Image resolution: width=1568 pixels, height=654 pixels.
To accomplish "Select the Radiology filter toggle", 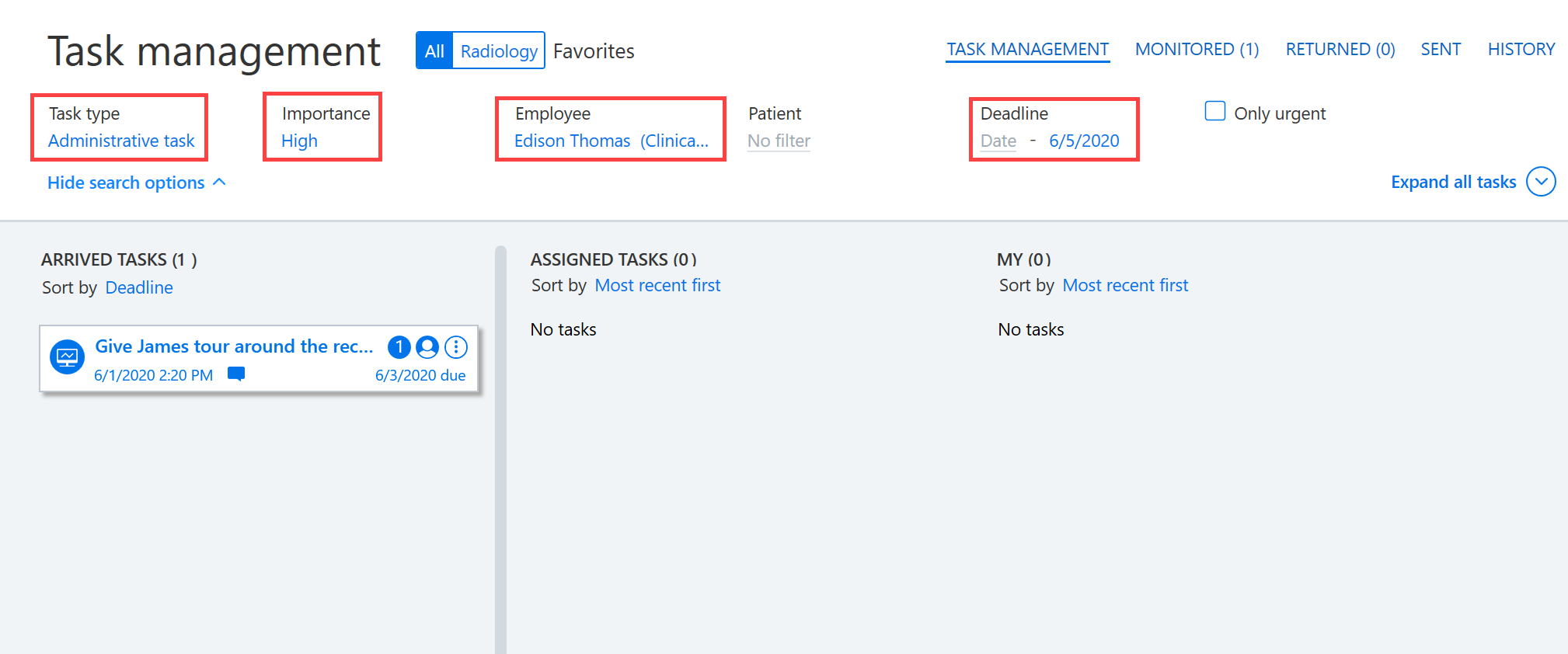I will tap(499, 50).
